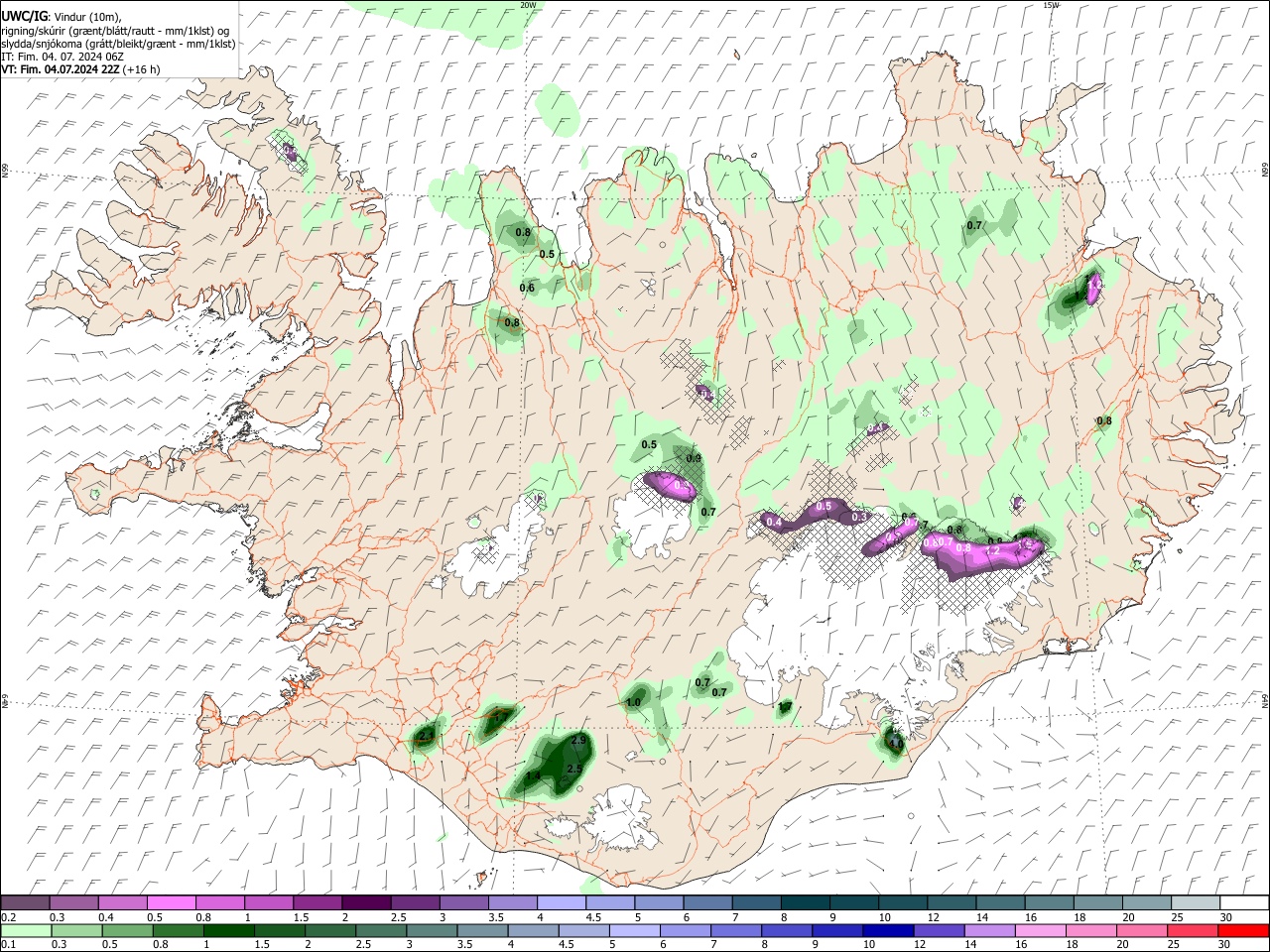Viewport: 1270px width, 952px height.
Task: Click the 'slydda/snjókoma' legend description line
Action: [118, 44]
